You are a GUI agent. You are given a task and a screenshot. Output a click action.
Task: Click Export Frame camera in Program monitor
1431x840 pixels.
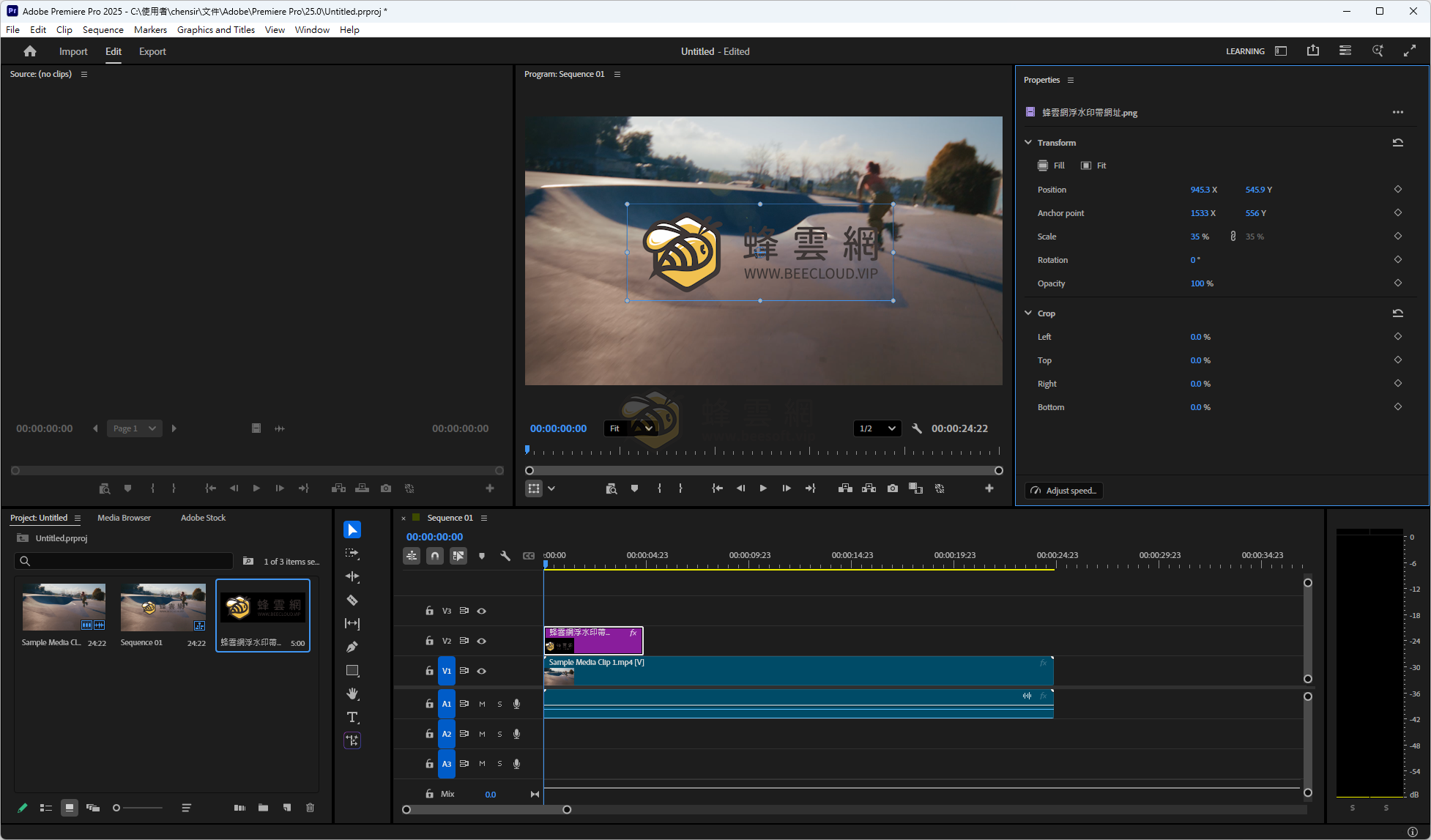pos(893,488)
